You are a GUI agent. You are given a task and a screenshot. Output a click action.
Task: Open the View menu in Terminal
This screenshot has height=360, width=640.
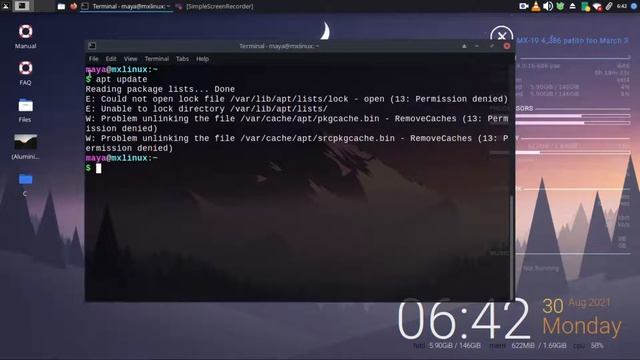pyautogui.click(x=131, y=59)
